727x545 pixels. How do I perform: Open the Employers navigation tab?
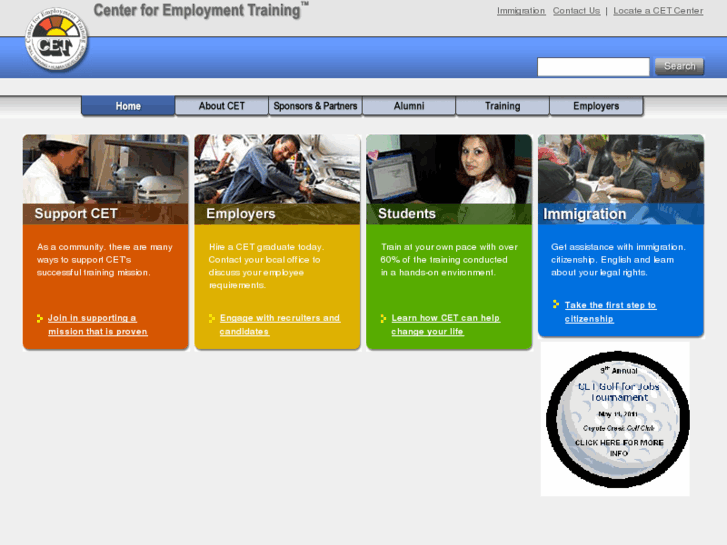[596, 106]
